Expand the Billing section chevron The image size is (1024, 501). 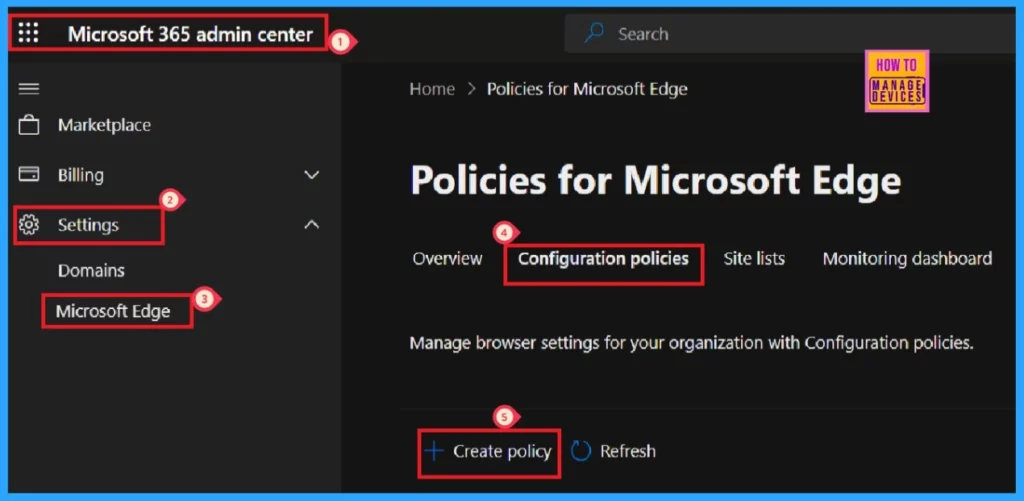tap(312, 175)
